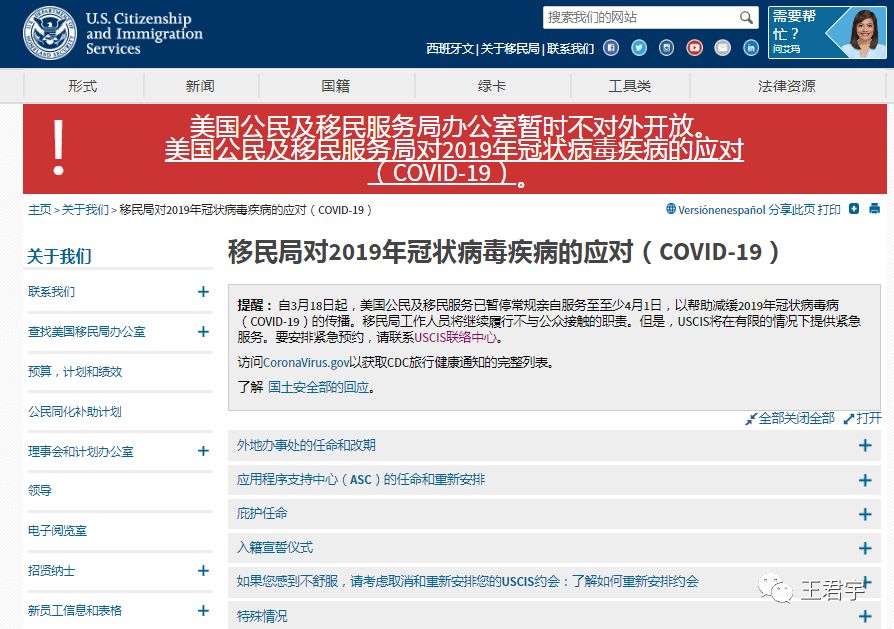Open the USCIS联络中心 link
Screen dimensions: 894x629
coord(456,338)
